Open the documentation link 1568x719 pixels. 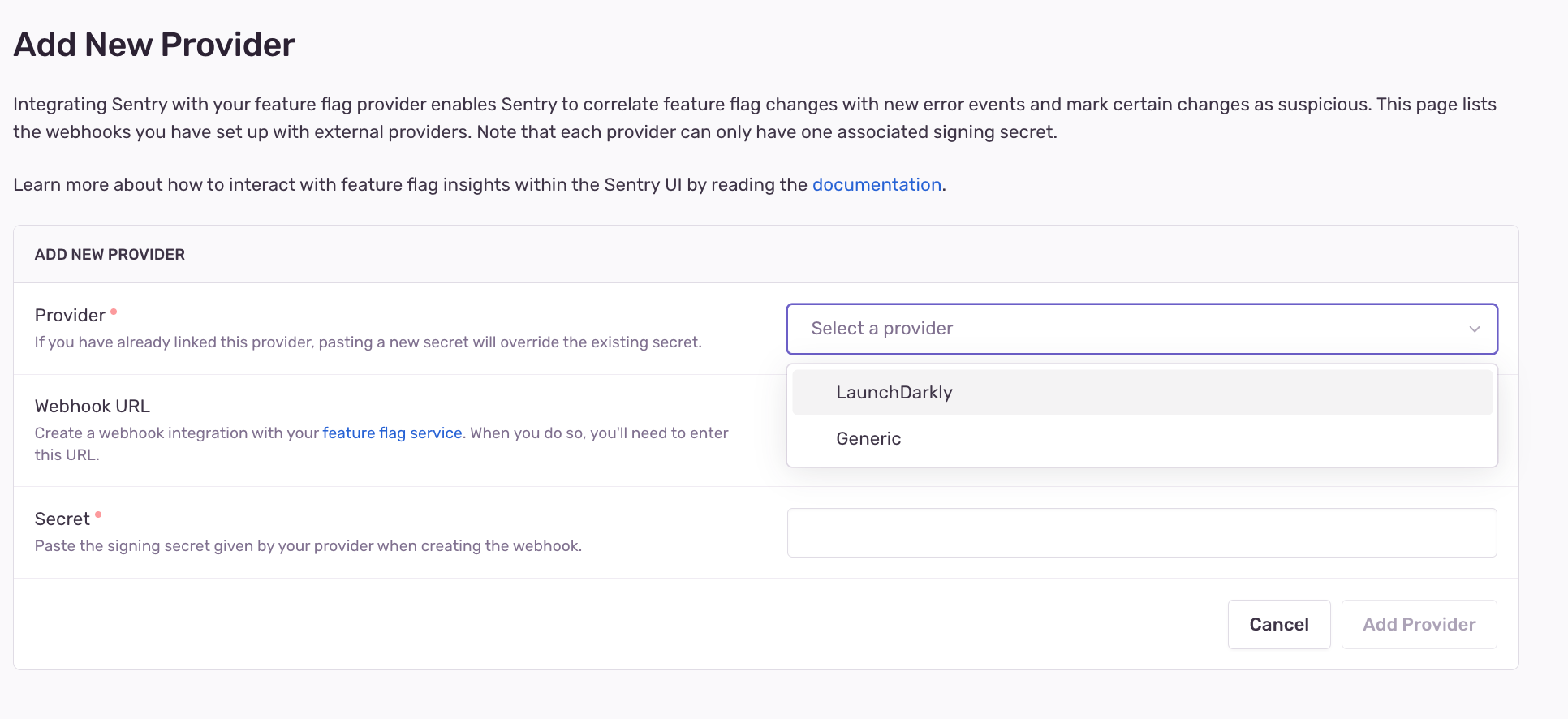click(877, 185)
